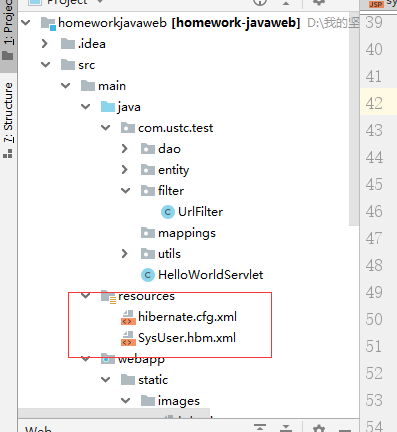Expand the entity package
397x432 pixels.
click(x=125, y=170)
